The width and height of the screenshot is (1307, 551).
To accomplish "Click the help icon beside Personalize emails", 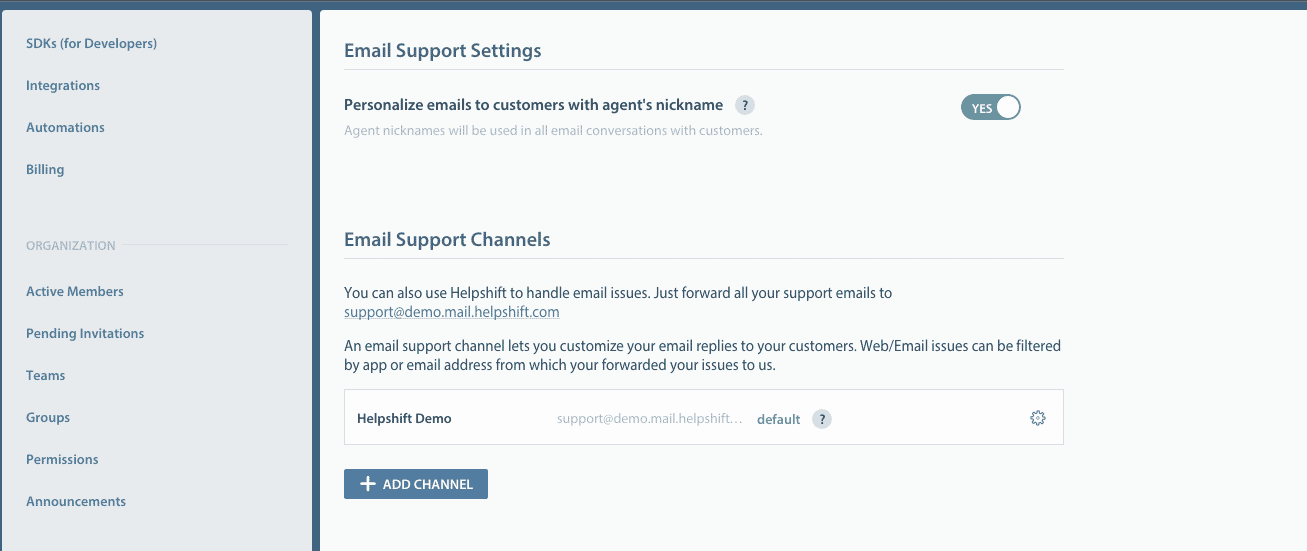I will click(x=744, y=105).
